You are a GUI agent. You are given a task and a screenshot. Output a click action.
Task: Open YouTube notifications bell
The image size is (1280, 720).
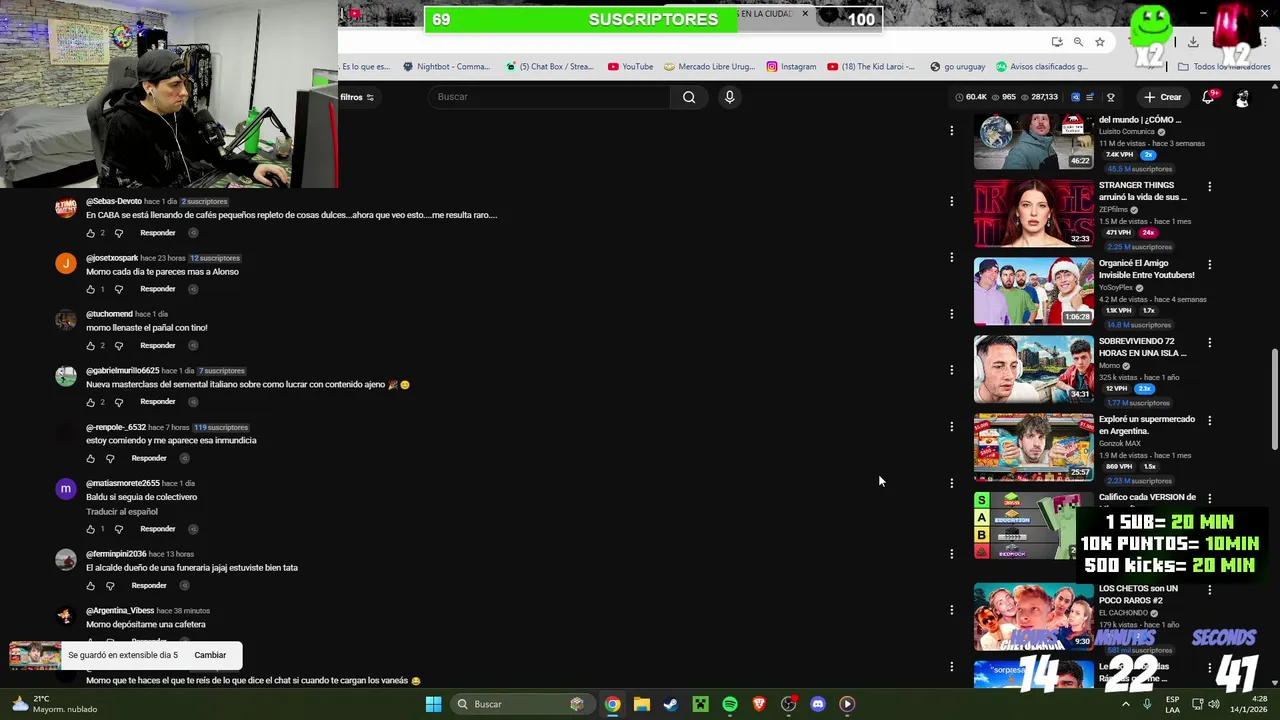tap(1208, 97)
